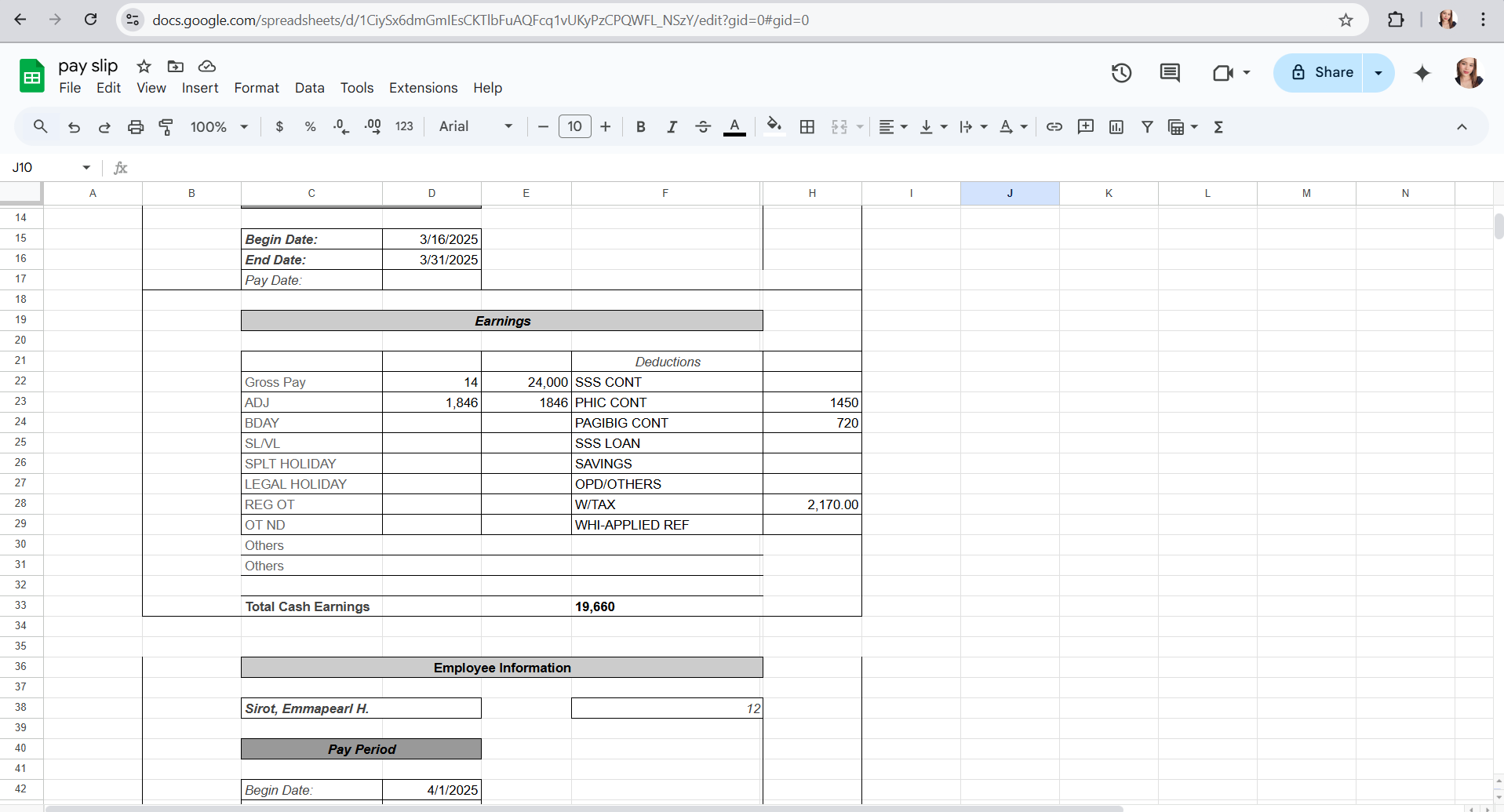This screenshot has width=1504, height=812.
Task: Open version history clock icon
Action: point(1122,73)
